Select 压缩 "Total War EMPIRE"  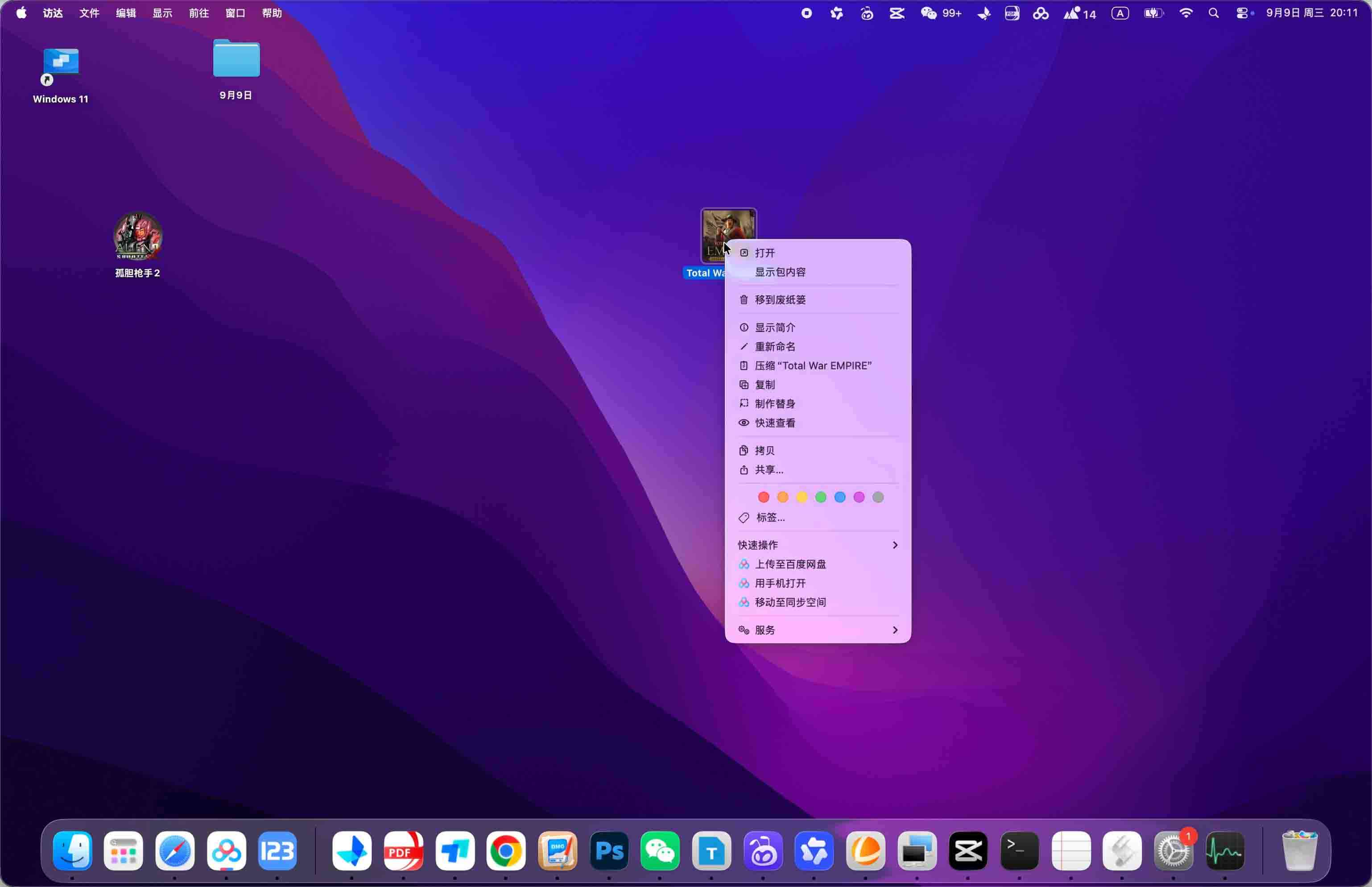click(818, 366)
